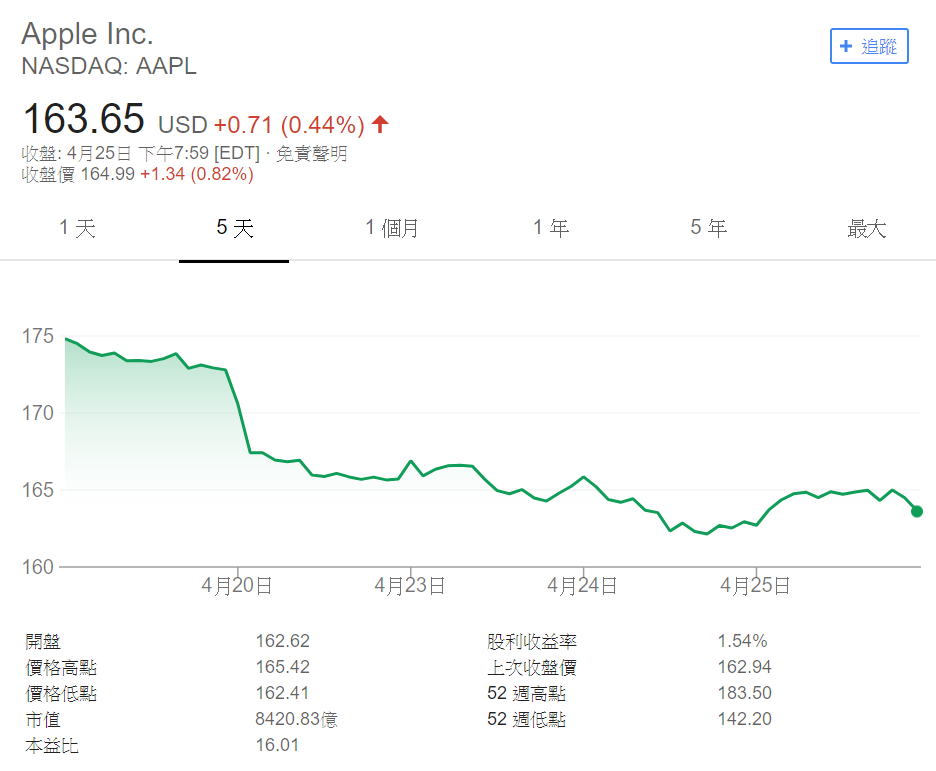
Task: Click the 52 週低點 value 142.20
Action: click(x=745, y=719)
